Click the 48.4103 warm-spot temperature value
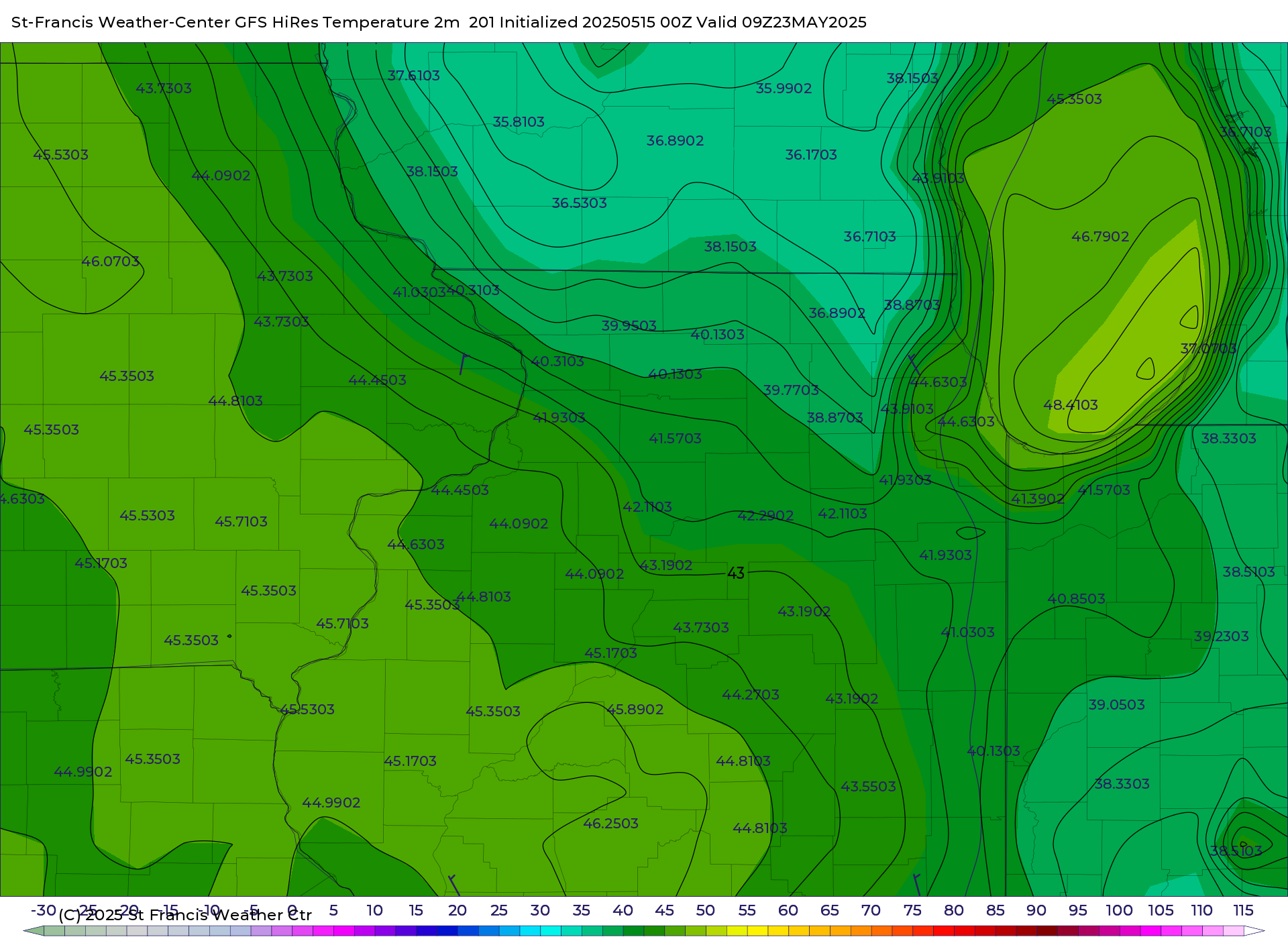 point(1071,405)
